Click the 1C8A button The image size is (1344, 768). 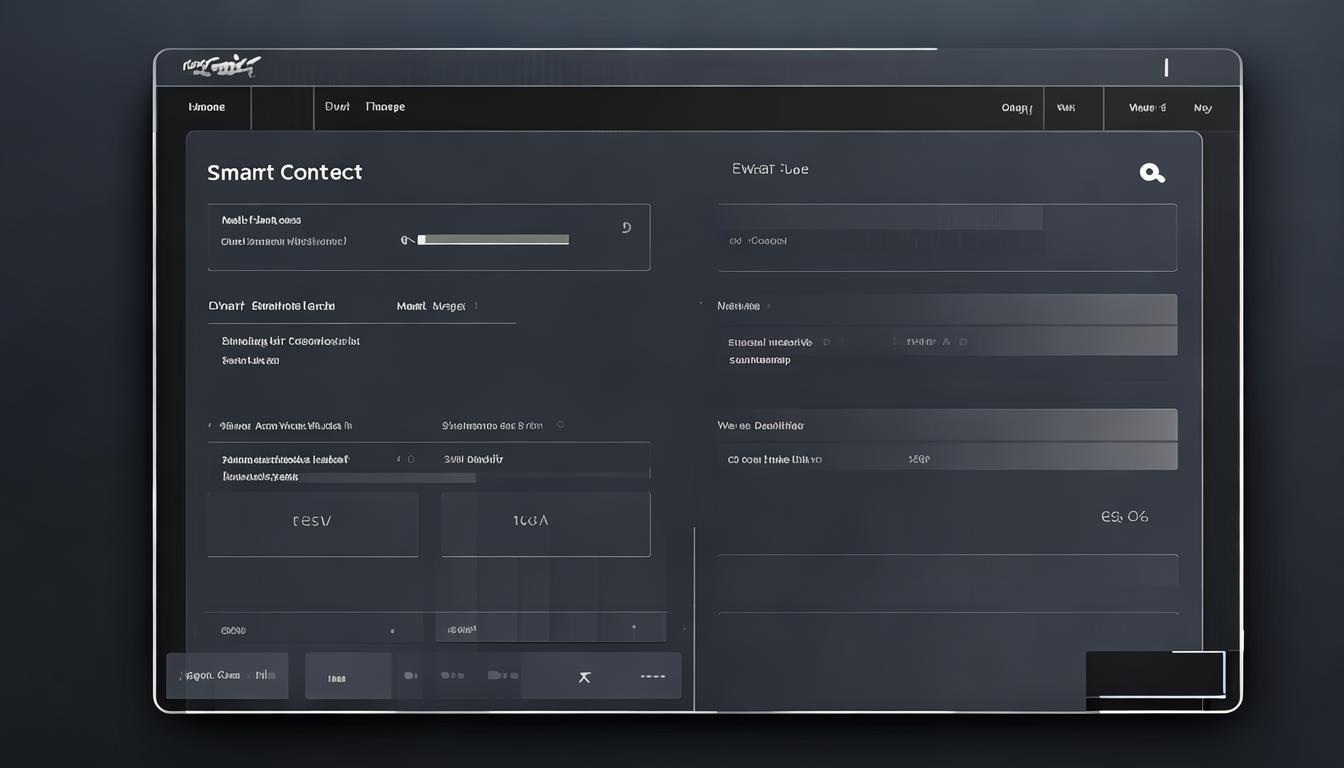(x=546, y=524)
